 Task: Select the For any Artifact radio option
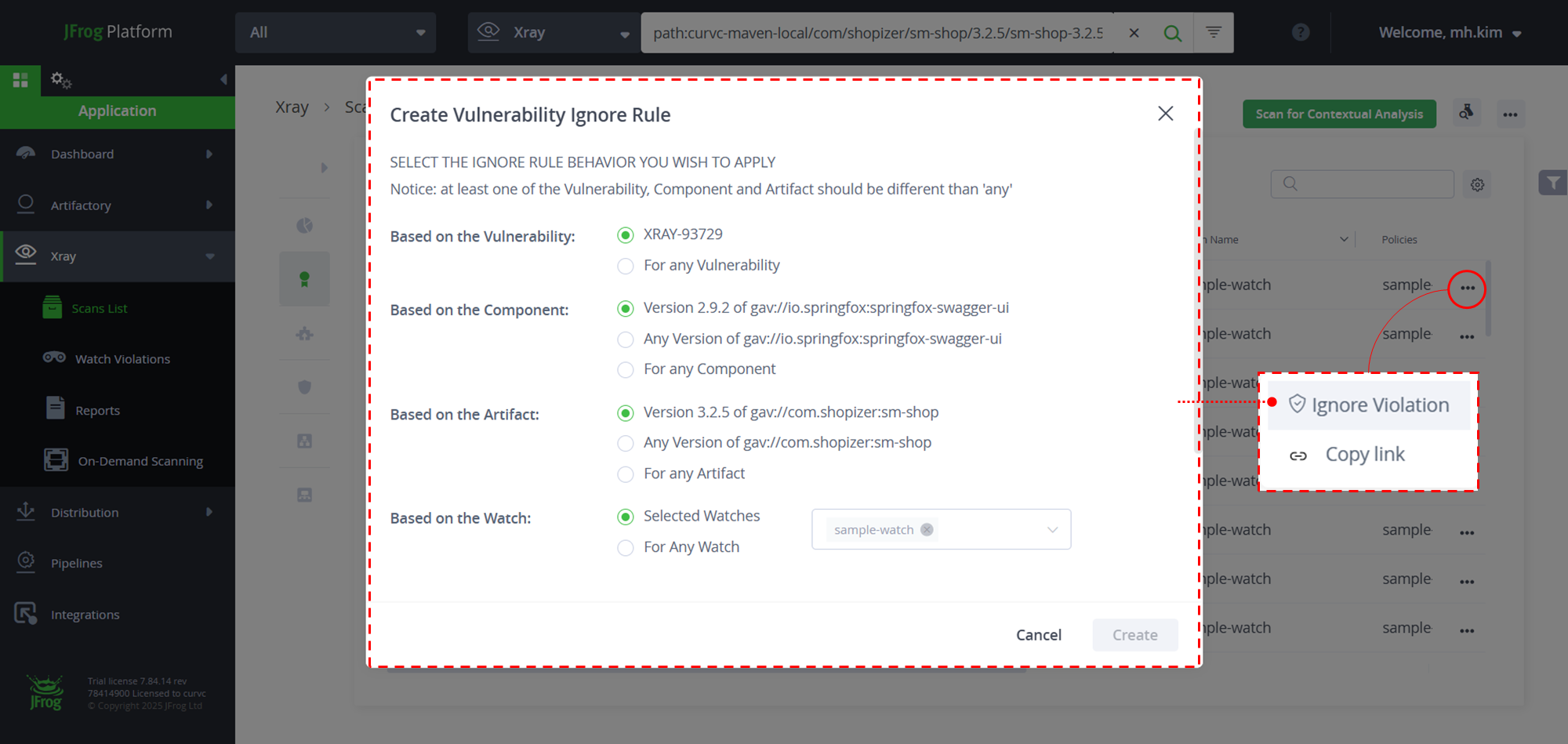pos(626,474)
